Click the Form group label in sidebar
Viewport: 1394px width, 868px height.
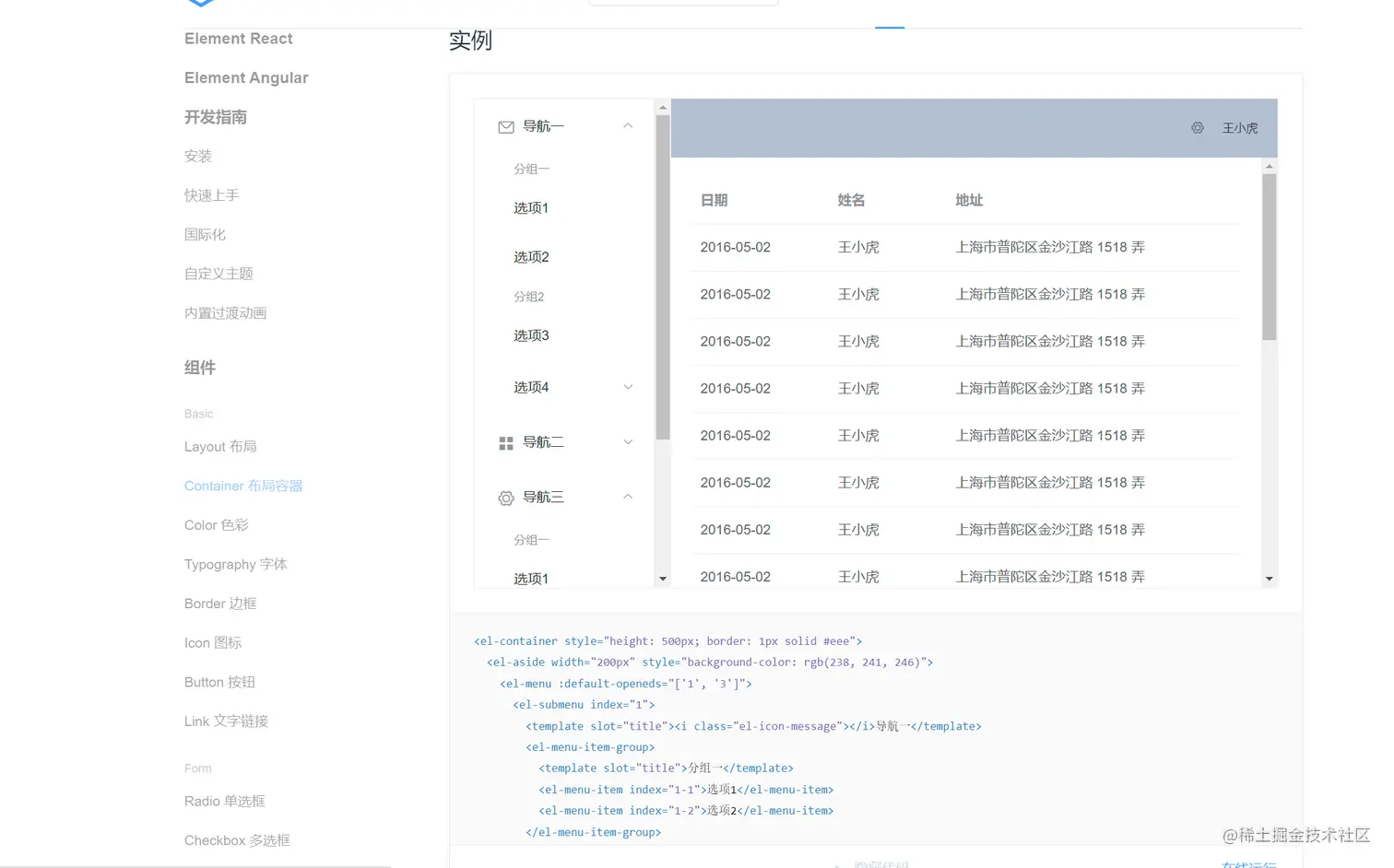pos(198,768)
